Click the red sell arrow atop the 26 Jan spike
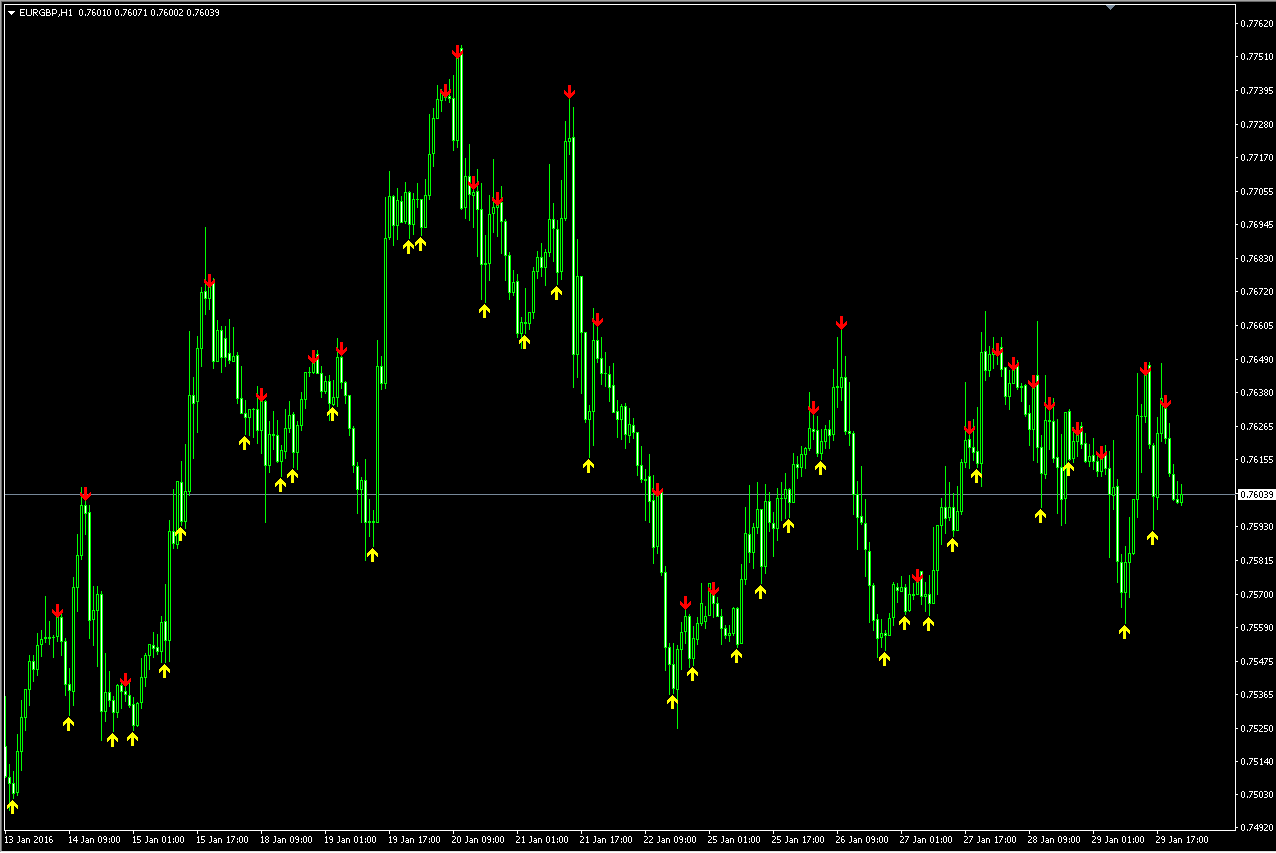1276x853 pixels. pyautogui.click(x=842, y=323)
